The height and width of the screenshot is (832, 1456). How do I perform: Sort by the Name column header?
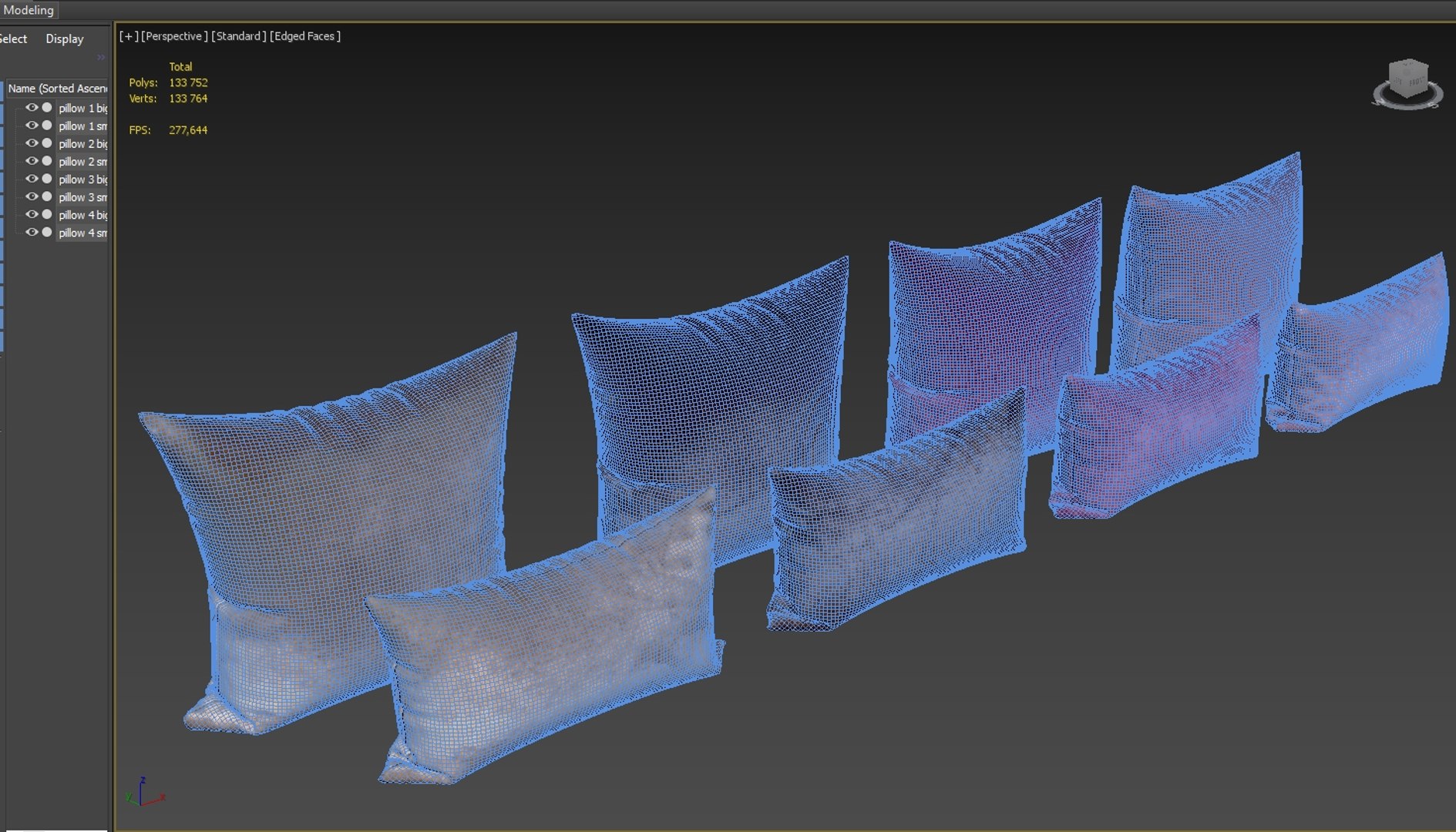pyautogui.click(x=57, y=89)
